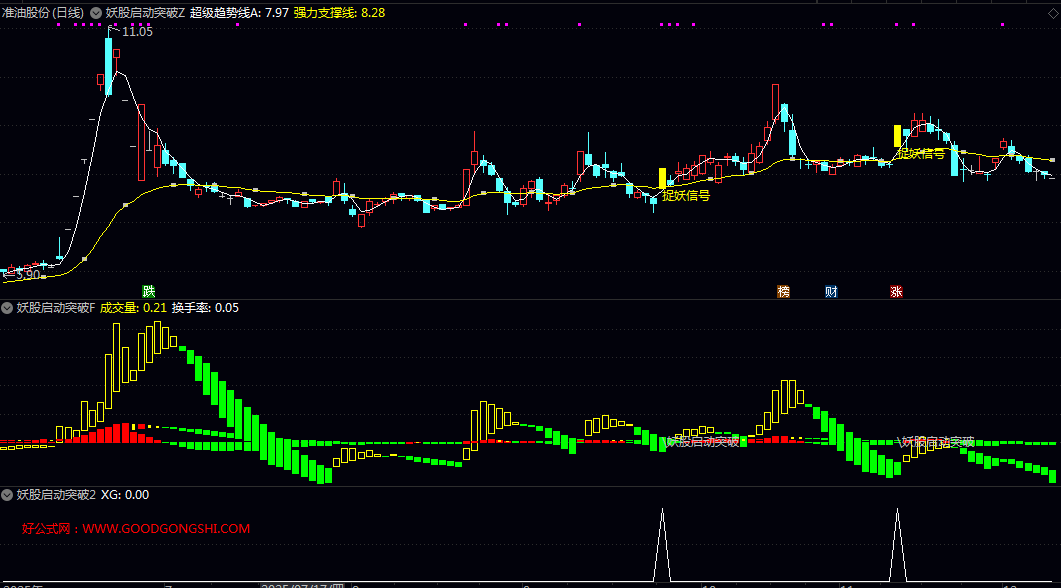Click the blue 财 event marker icon
This screenshot has width=1061, height=588.
831,292
